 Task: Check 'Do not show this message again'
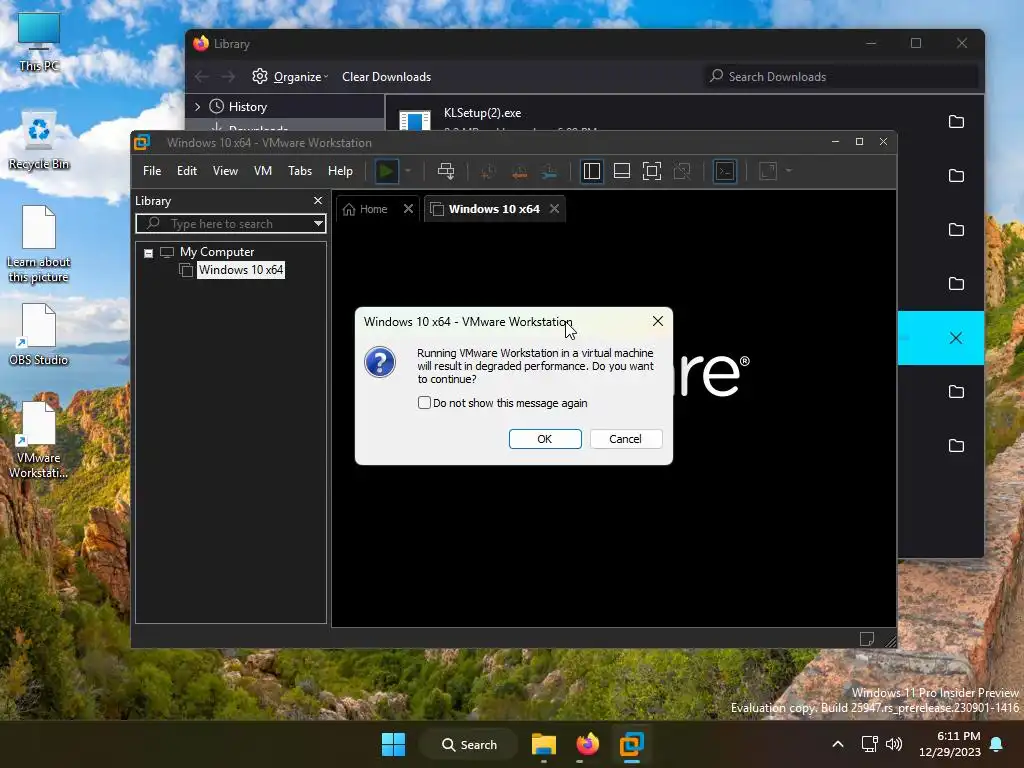pyautogui.click(x=424, y=403)
